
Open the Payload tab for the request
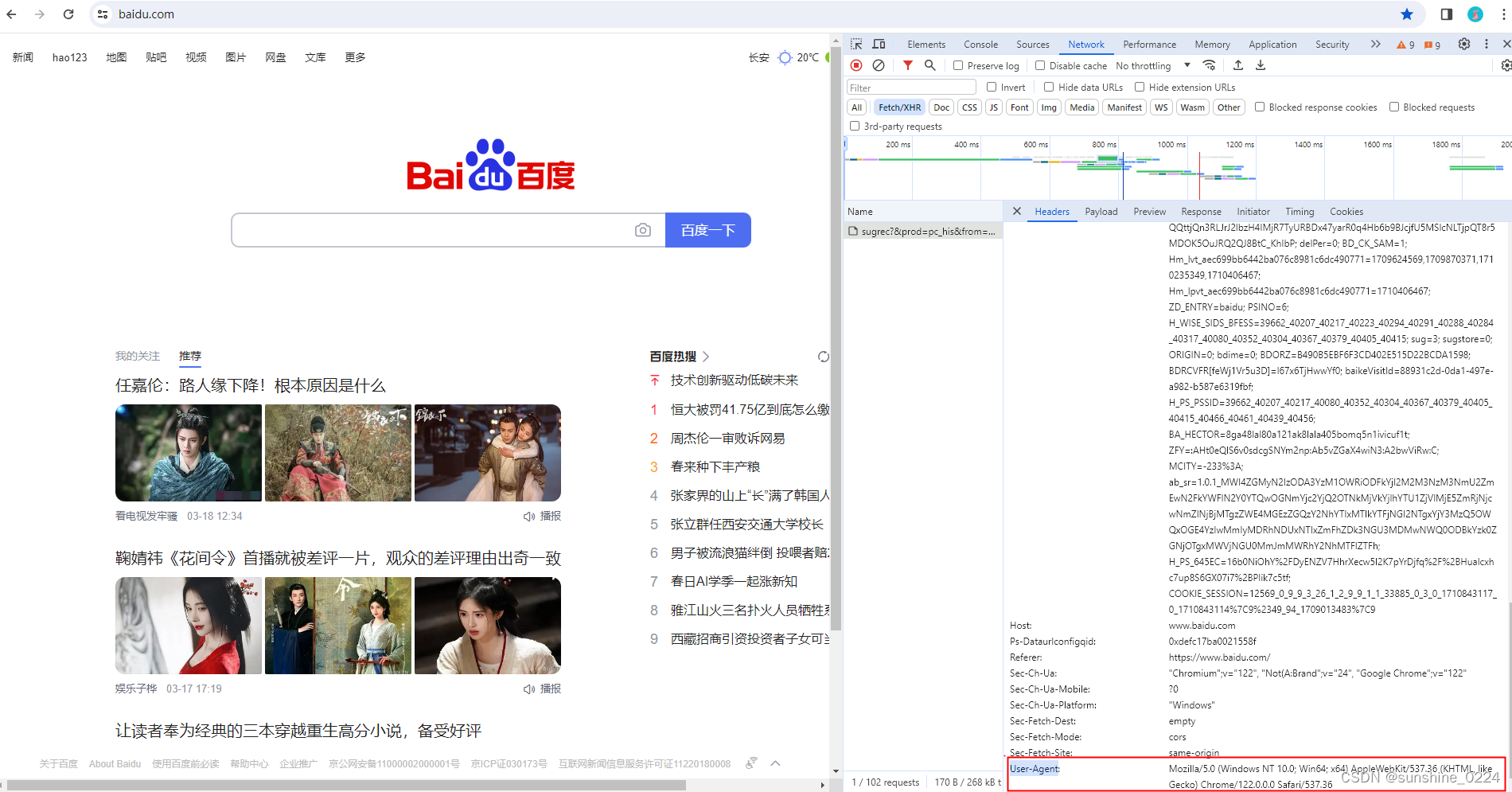click(x=1101, y=211)
